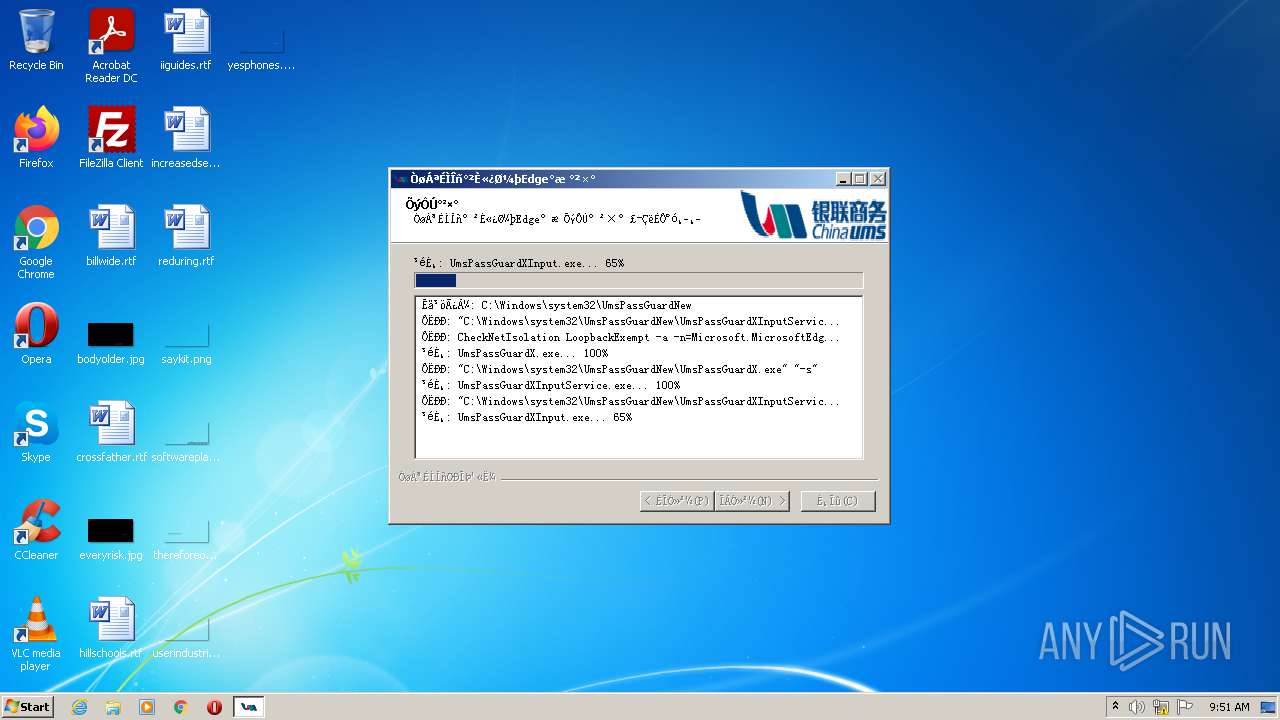Open billwide.rtf on the desktop
Viewport: 1280px width, 720px height.
(x=111, y=236)
